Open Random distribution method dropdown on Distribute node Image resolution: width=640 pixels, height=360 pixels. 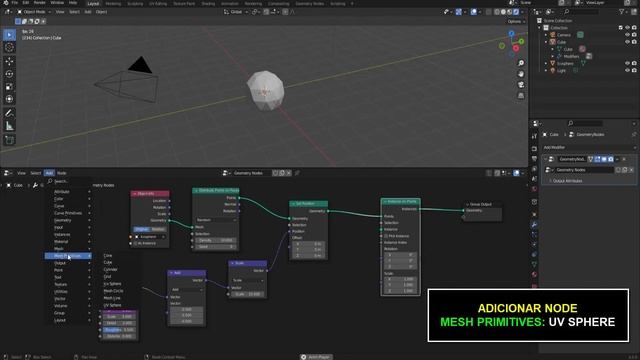point(216,220)
